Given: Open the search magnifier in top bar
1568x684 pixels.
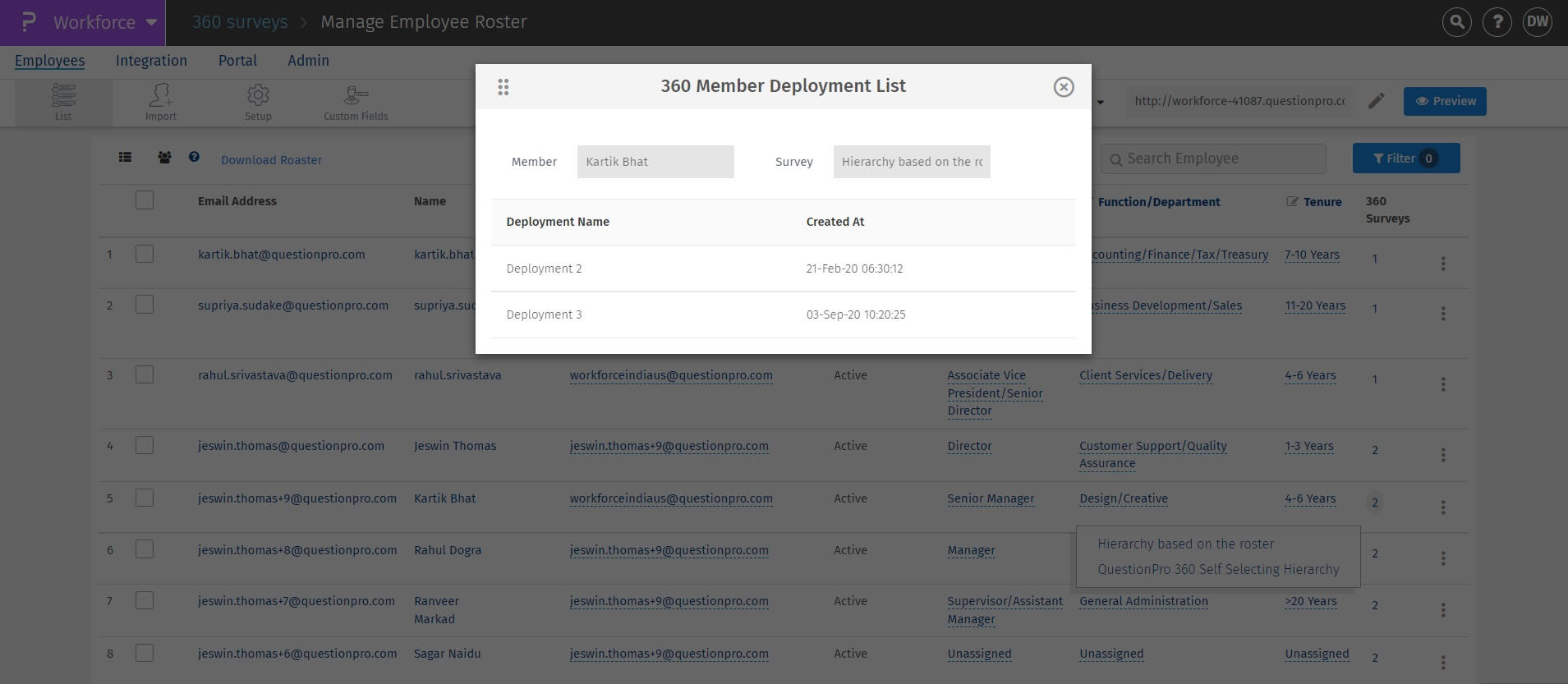Looking at the screenshot, I should pyautogui.click(x=1457, y=22).
